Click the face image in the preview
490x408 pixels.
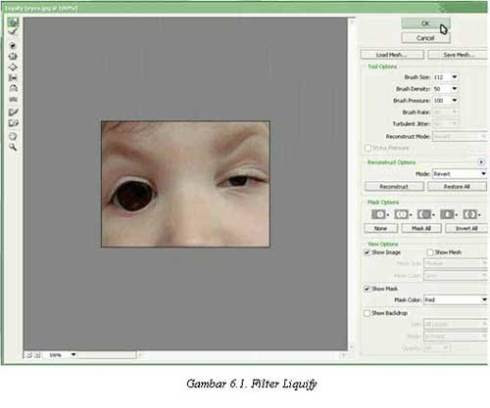click(185, 184)
